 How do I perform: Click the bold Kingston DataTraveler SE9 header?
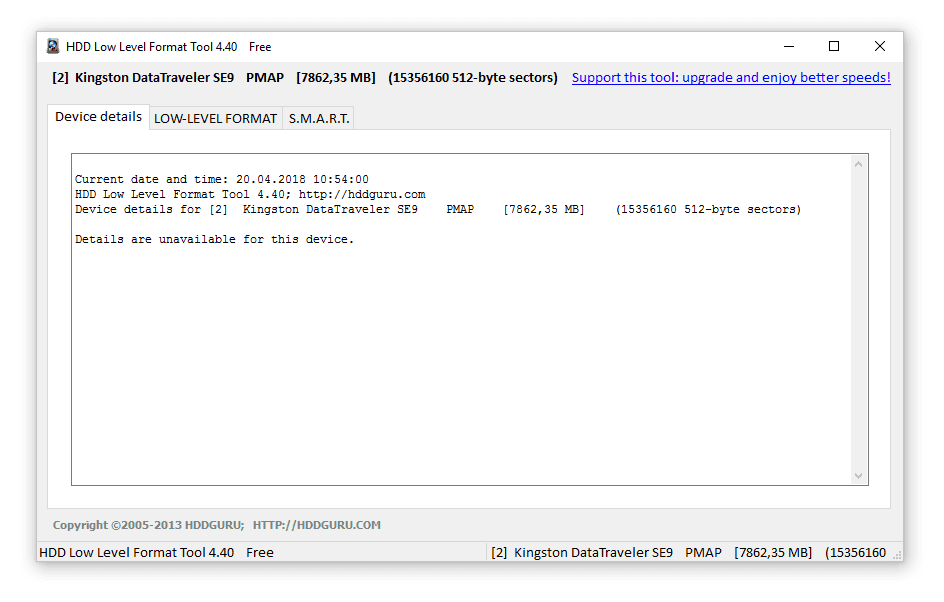[x=305, y=78]
